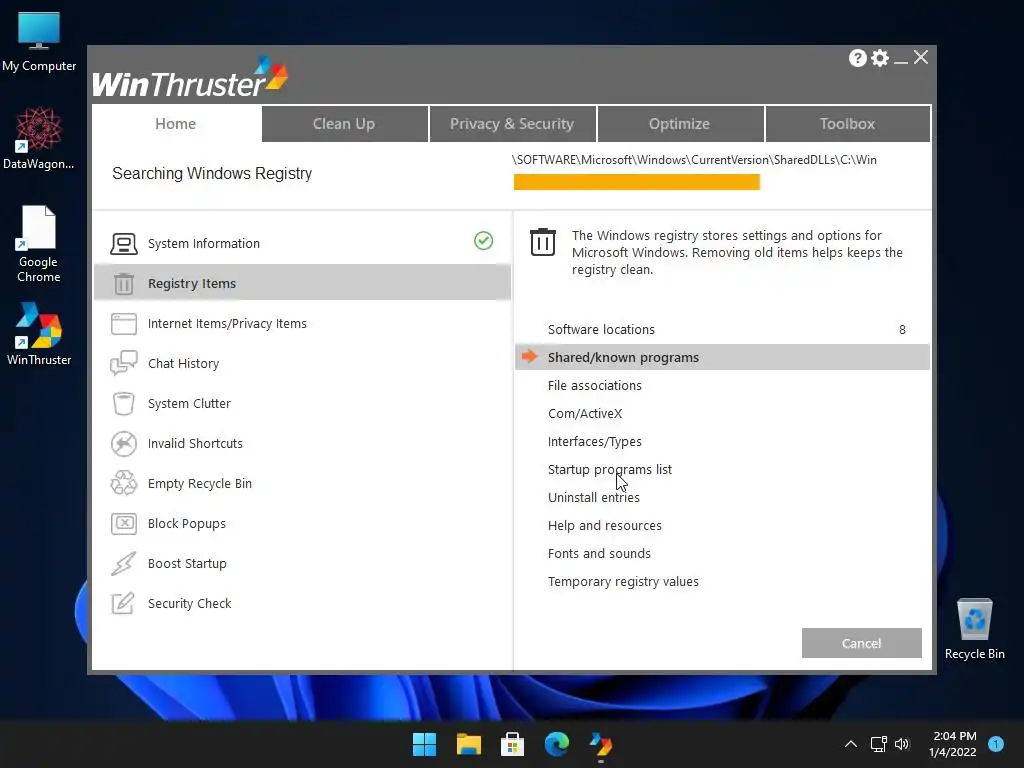
Task: Switch to the Home tab
Action: pos(176,123)
